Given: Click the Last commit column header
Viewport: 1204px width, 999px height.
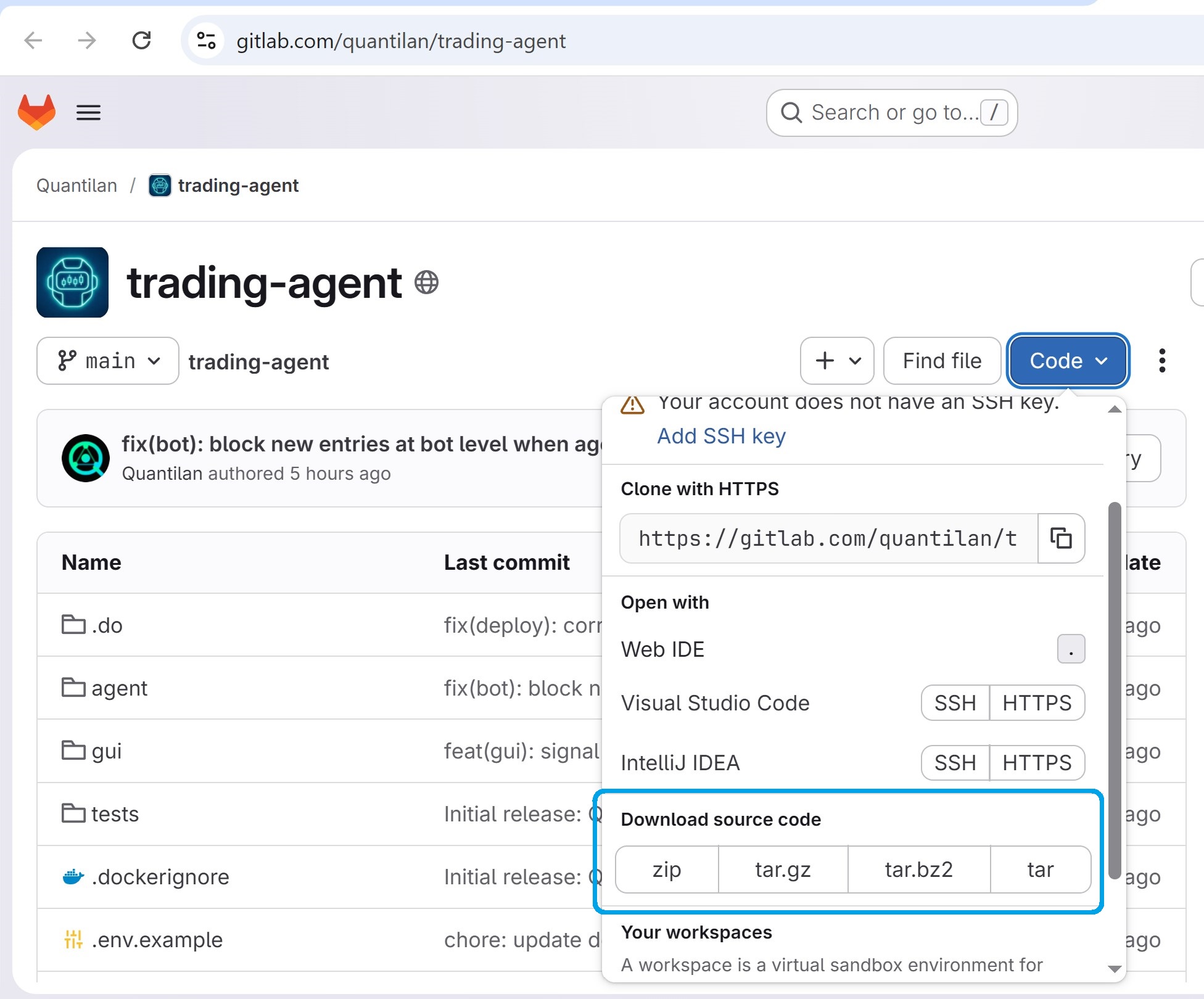Looking at the screenshot, I should click(x=507, y=562).
